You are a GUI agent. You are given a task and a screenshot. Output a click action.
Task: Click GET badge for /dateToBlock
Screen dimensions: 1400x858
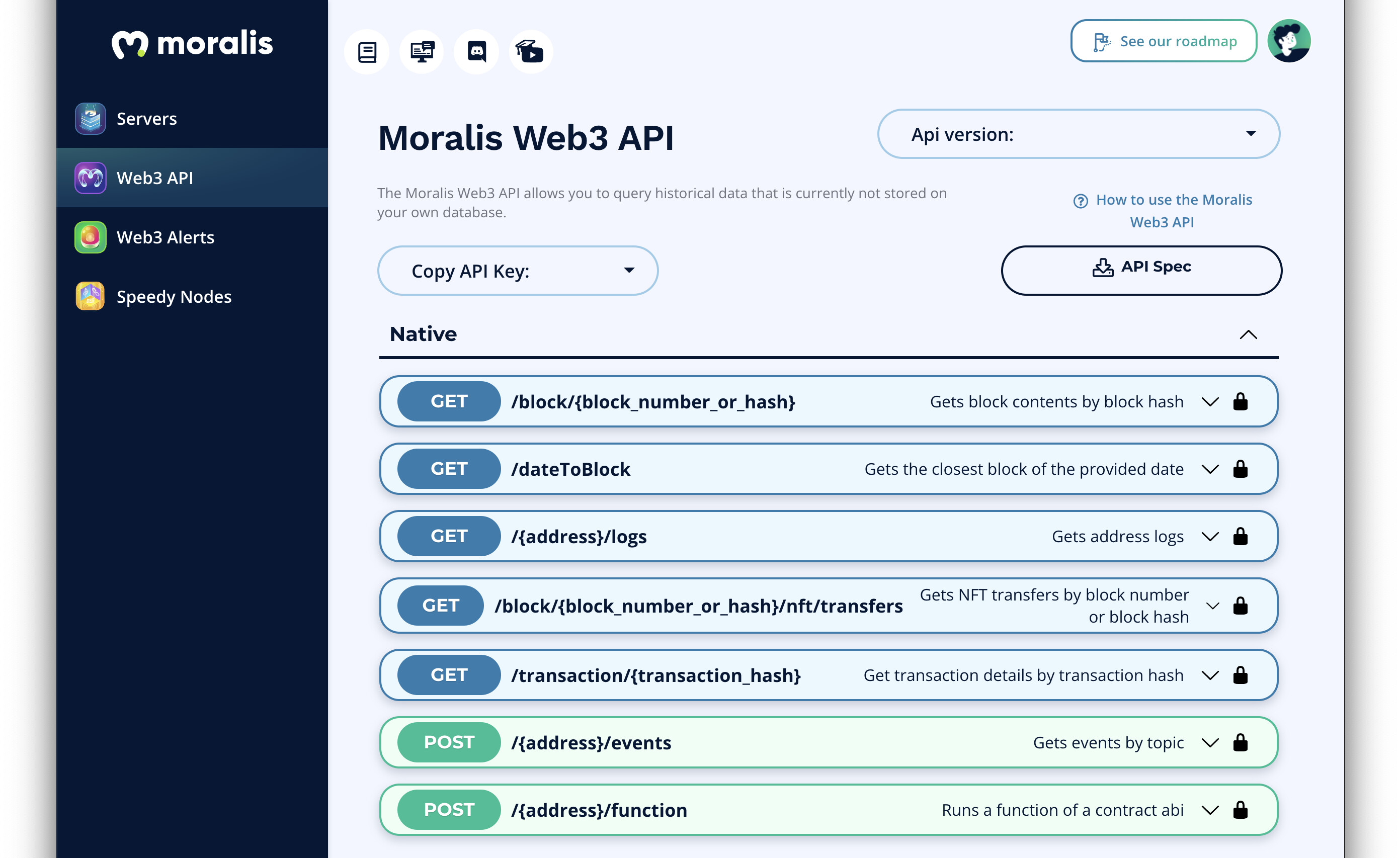coord(449,469)
